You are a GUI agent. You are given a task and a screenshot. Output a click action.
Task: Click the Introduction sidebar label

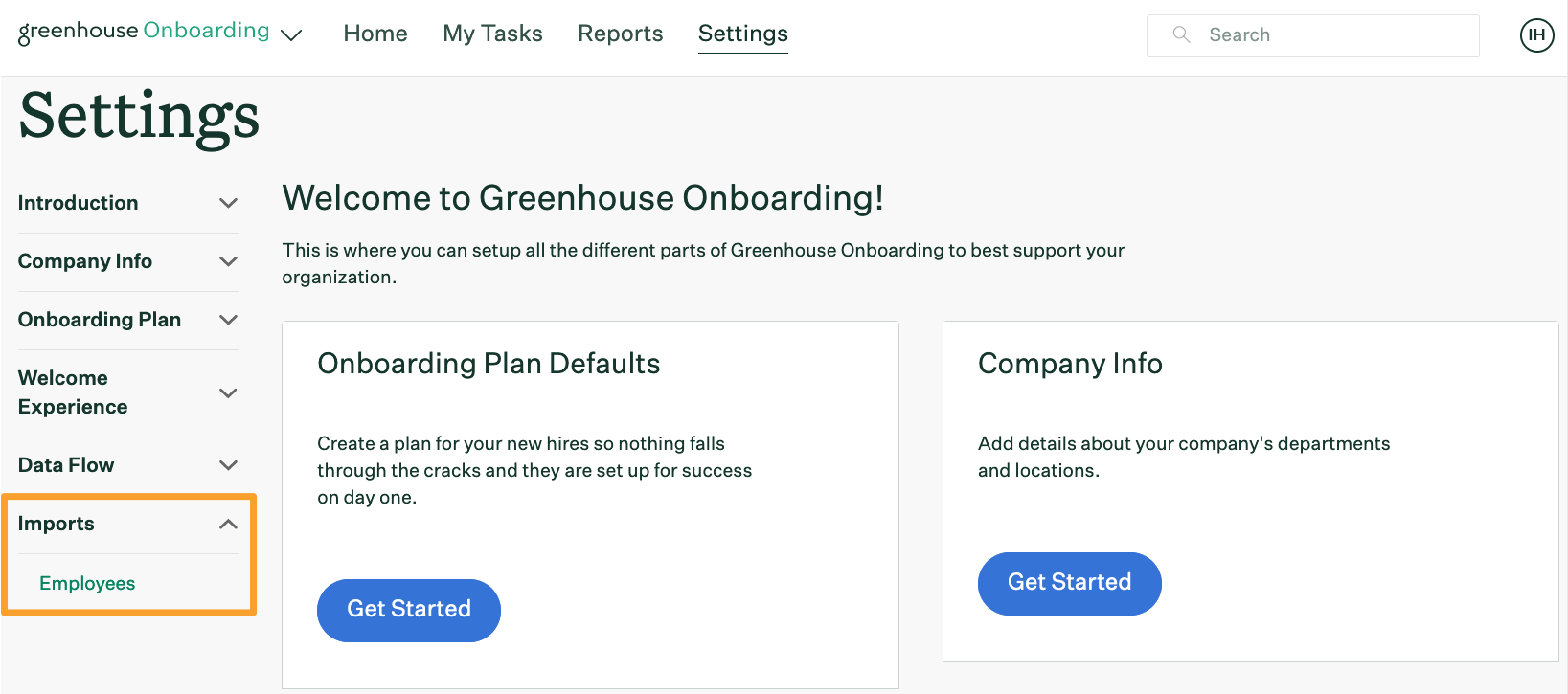(x=78, y=203)
